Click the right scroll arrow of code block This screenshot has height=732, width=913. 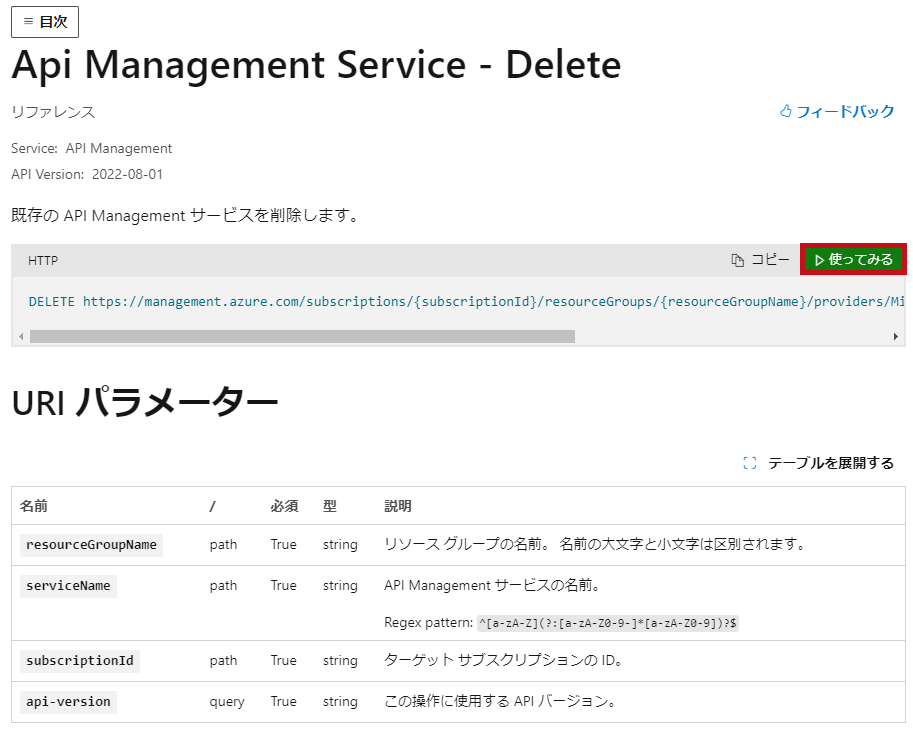click(x=896, y=337)
